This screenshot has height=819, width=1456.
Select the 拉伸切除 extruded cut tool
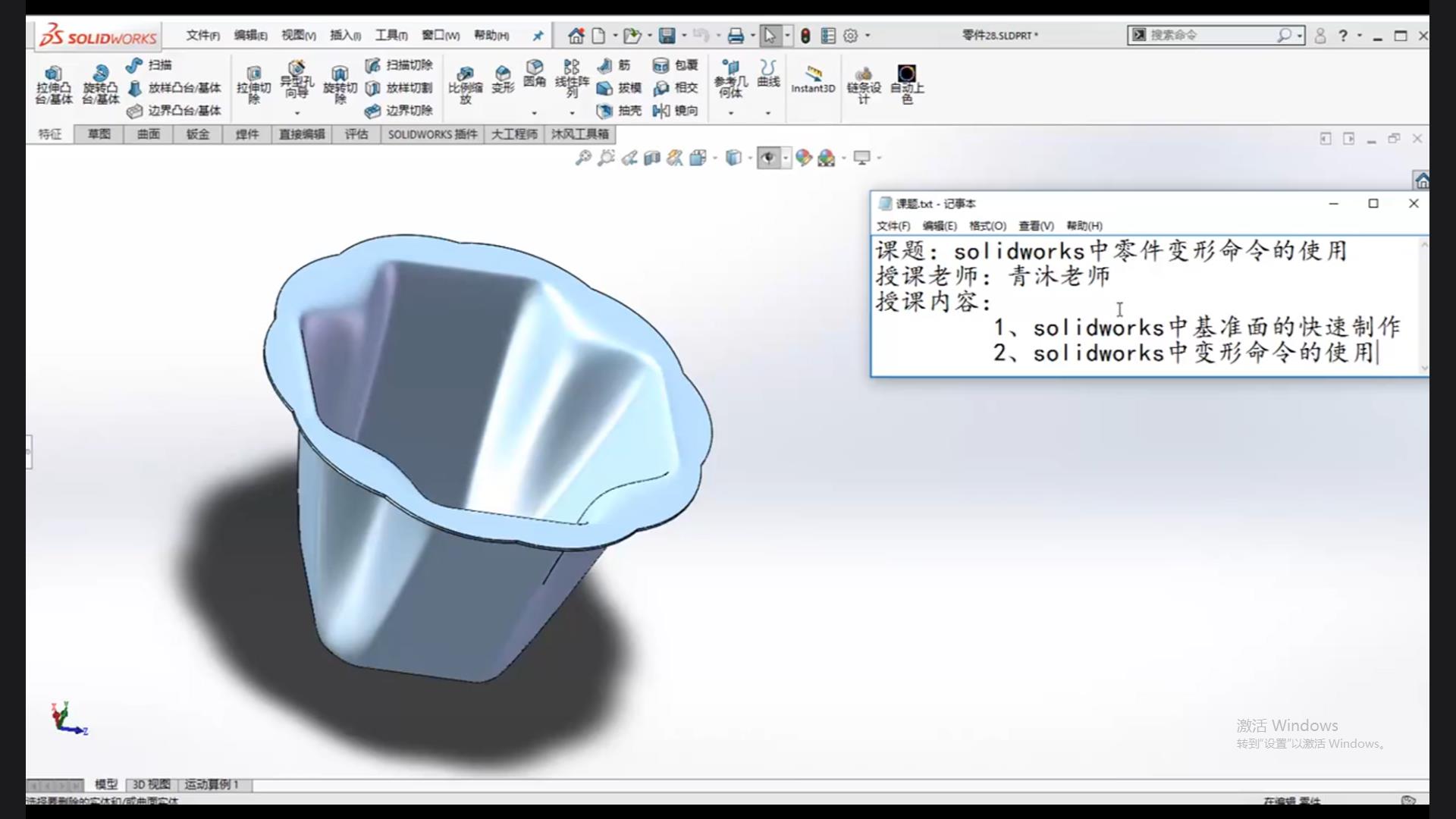253,84
